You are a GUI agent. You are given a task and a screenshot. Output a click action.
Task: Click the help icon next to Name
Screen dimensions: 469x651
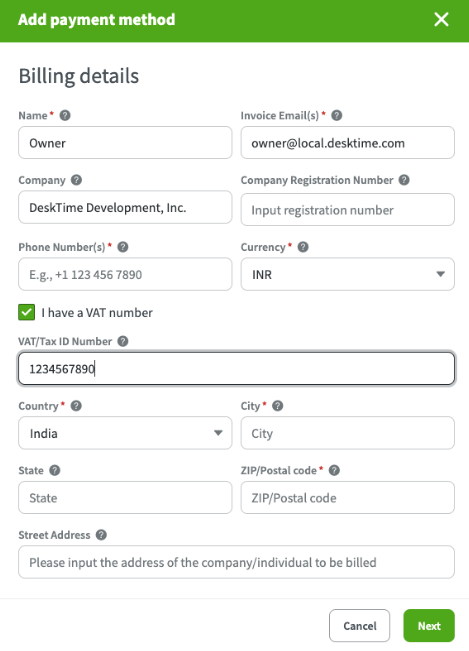[x=65, y=115]
